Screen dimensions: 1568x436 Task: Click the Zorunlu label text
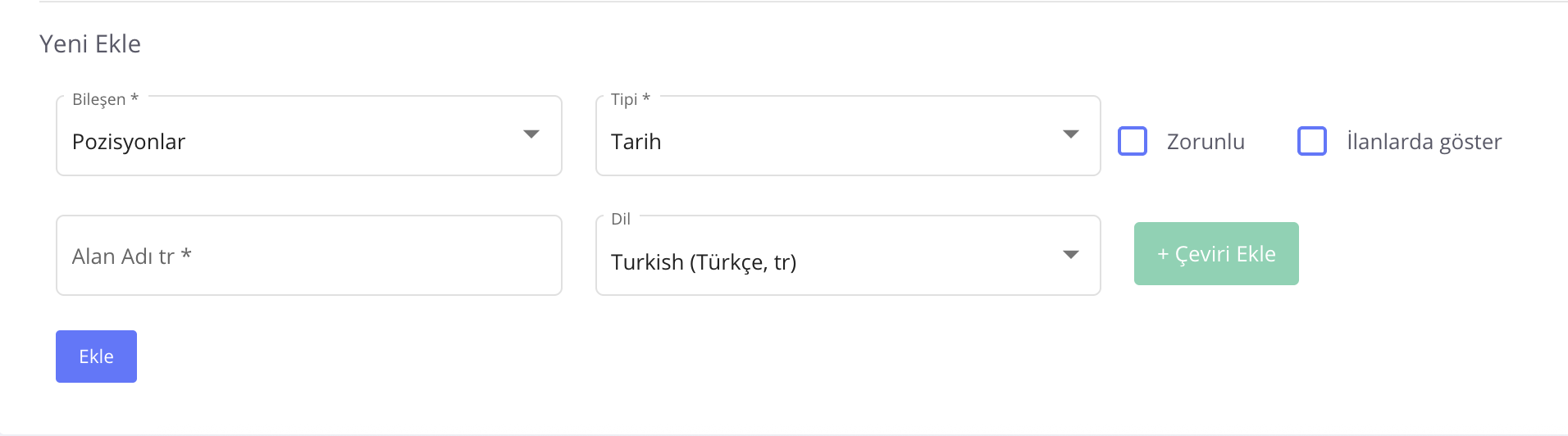point(1206,142)
